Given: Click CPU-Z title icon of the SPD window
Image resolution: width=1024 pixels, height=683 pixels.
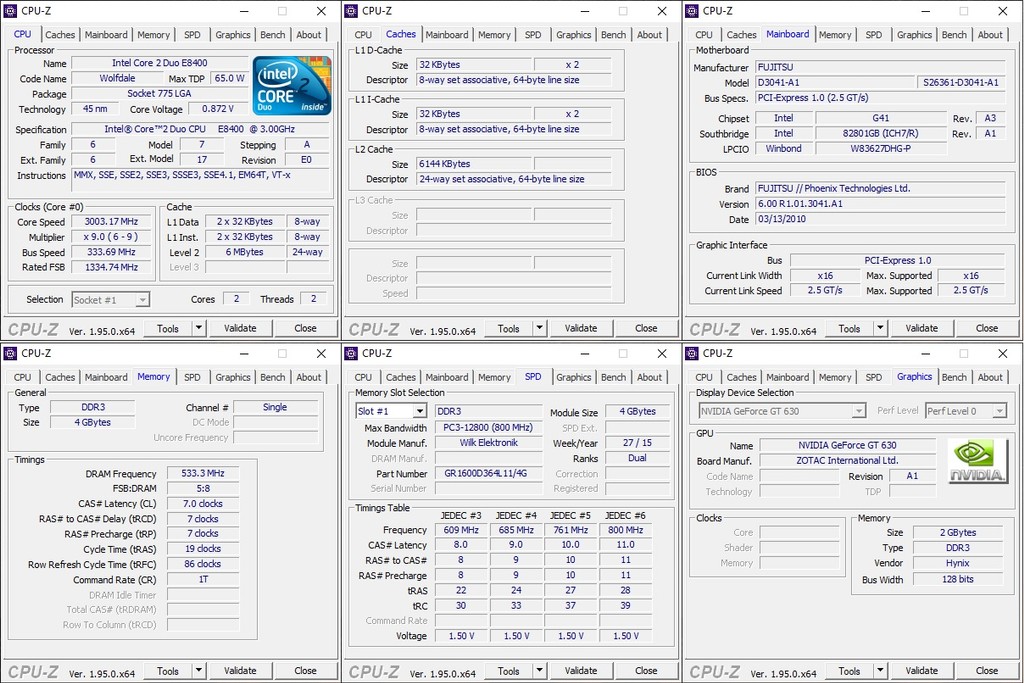Looking at the screenshot, I should tap(352, 353).
